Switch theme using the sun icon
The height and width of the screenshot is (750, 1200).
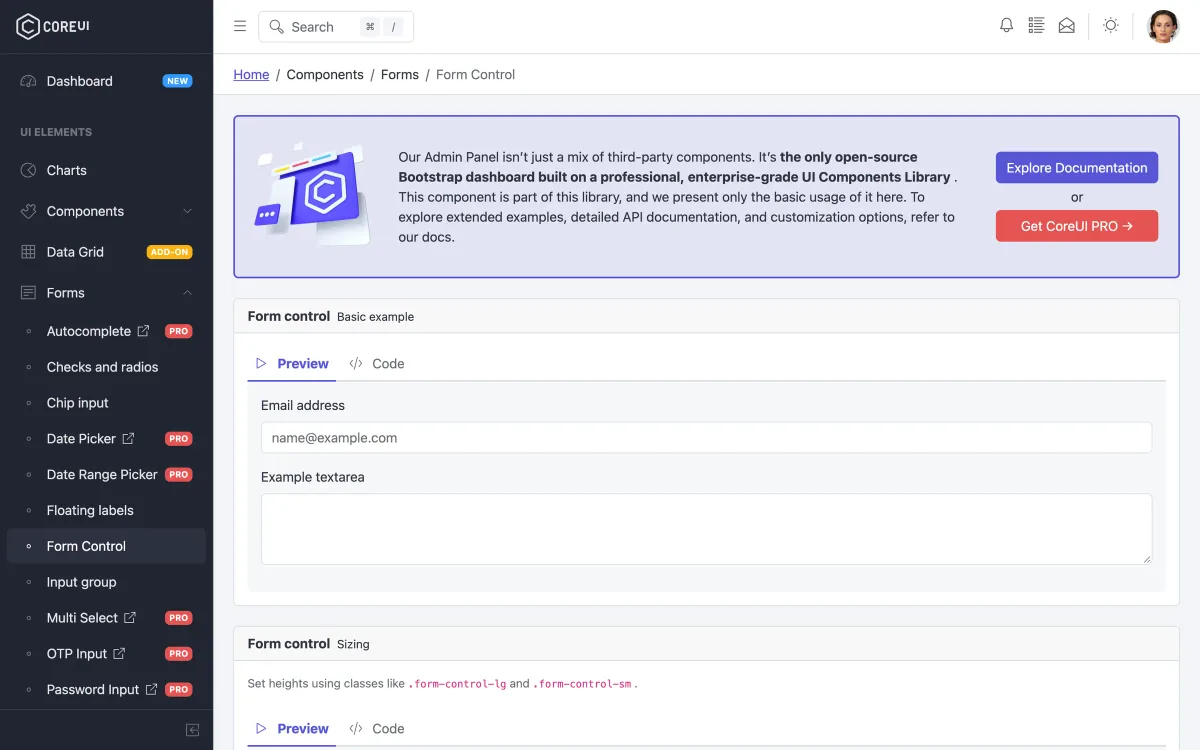click(1111, 26)
